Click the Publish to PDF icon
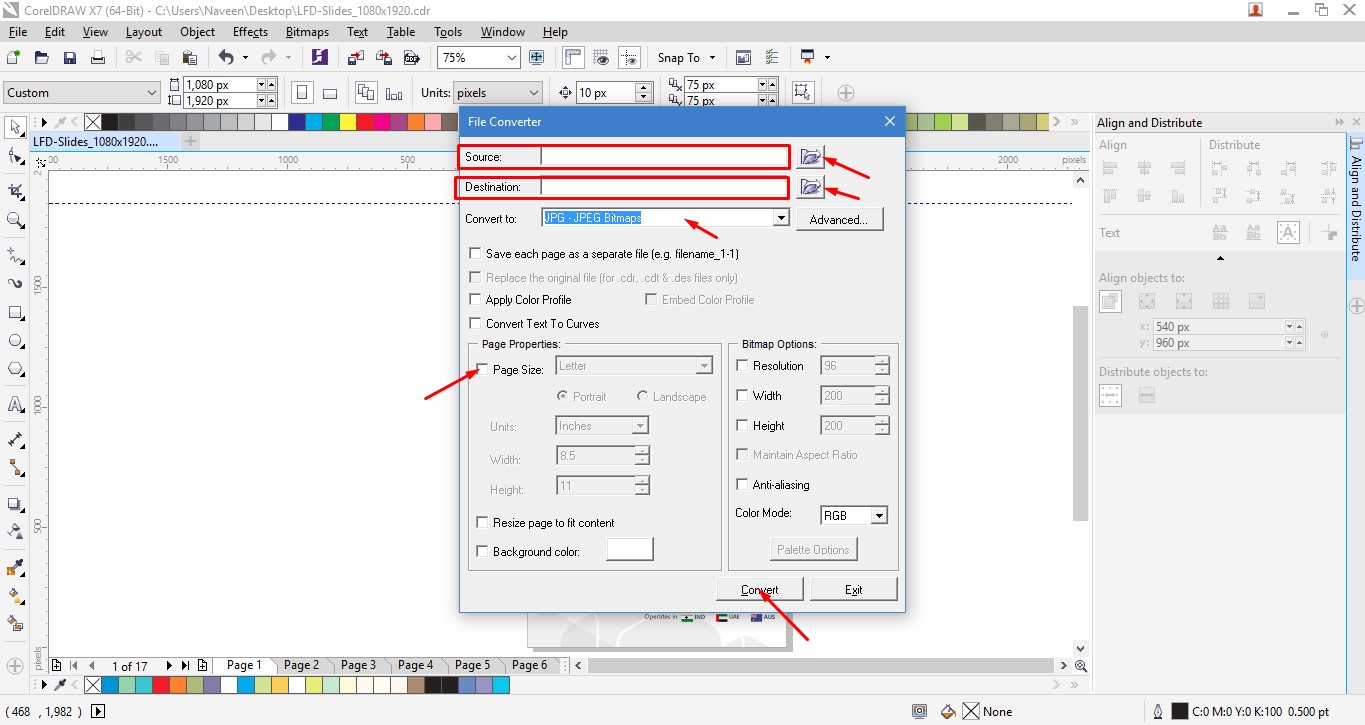The height and width of the screenshot is (725, 1365). tap(411, 57)
